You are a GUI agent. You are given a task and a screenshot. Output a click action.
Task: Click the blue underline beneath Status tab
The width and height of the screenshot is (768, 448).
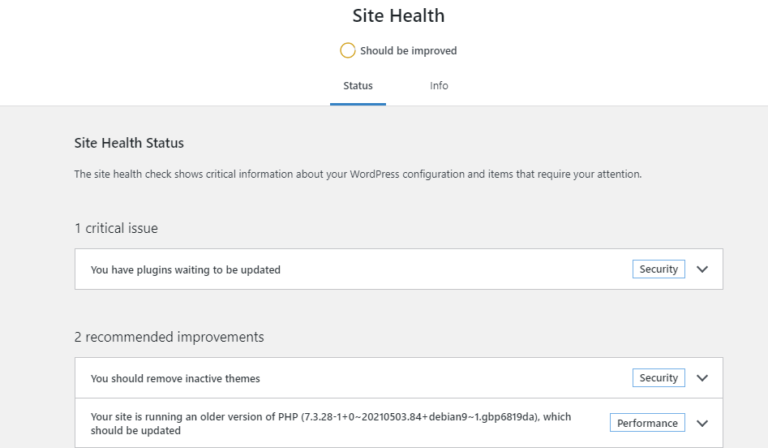(x=358, y=104)
